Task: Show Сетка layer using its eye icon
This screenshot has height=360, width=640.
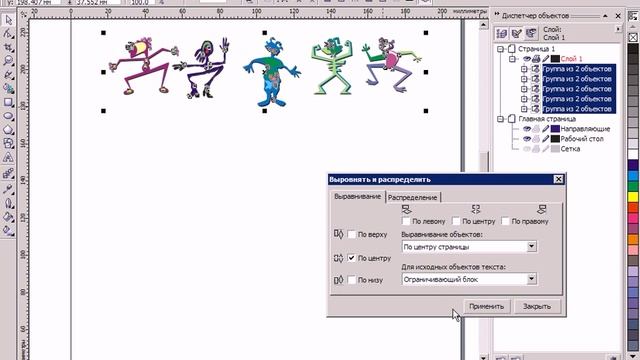Action: 527,149
